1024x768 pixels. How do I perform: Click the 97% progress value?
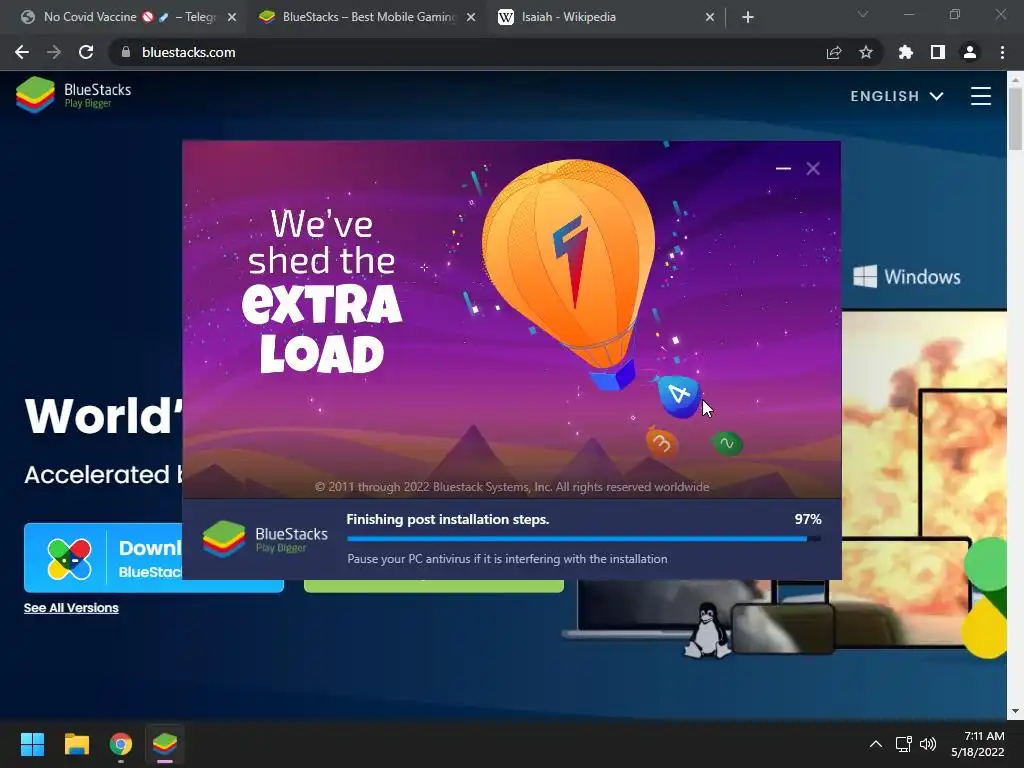pyautogui.click(x=808, y=519)
